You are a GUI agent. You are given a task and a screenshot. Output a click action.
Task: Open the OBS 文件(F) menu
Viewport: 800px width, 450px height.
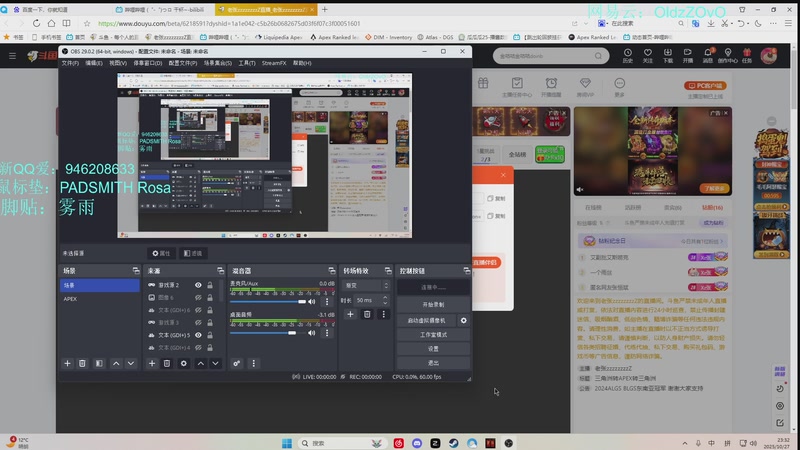70,63
